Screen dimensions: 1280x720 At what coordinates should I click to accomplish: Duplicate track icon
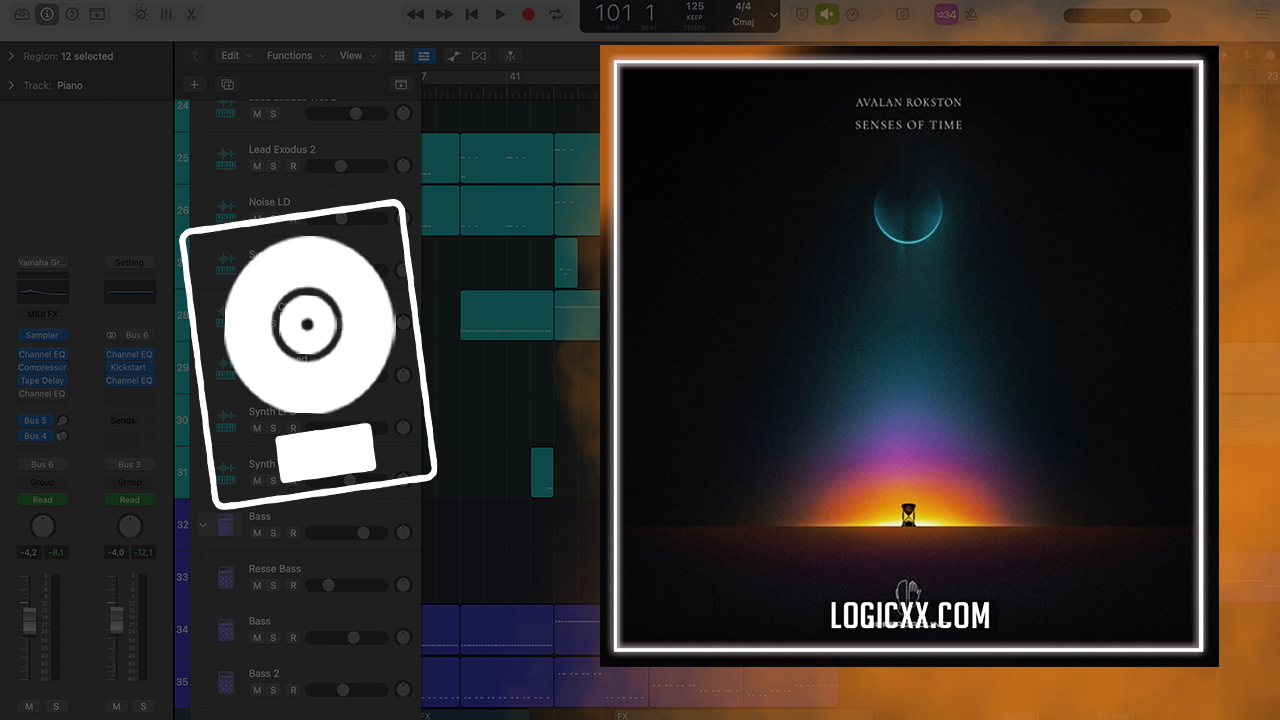(x=227, y=85)
